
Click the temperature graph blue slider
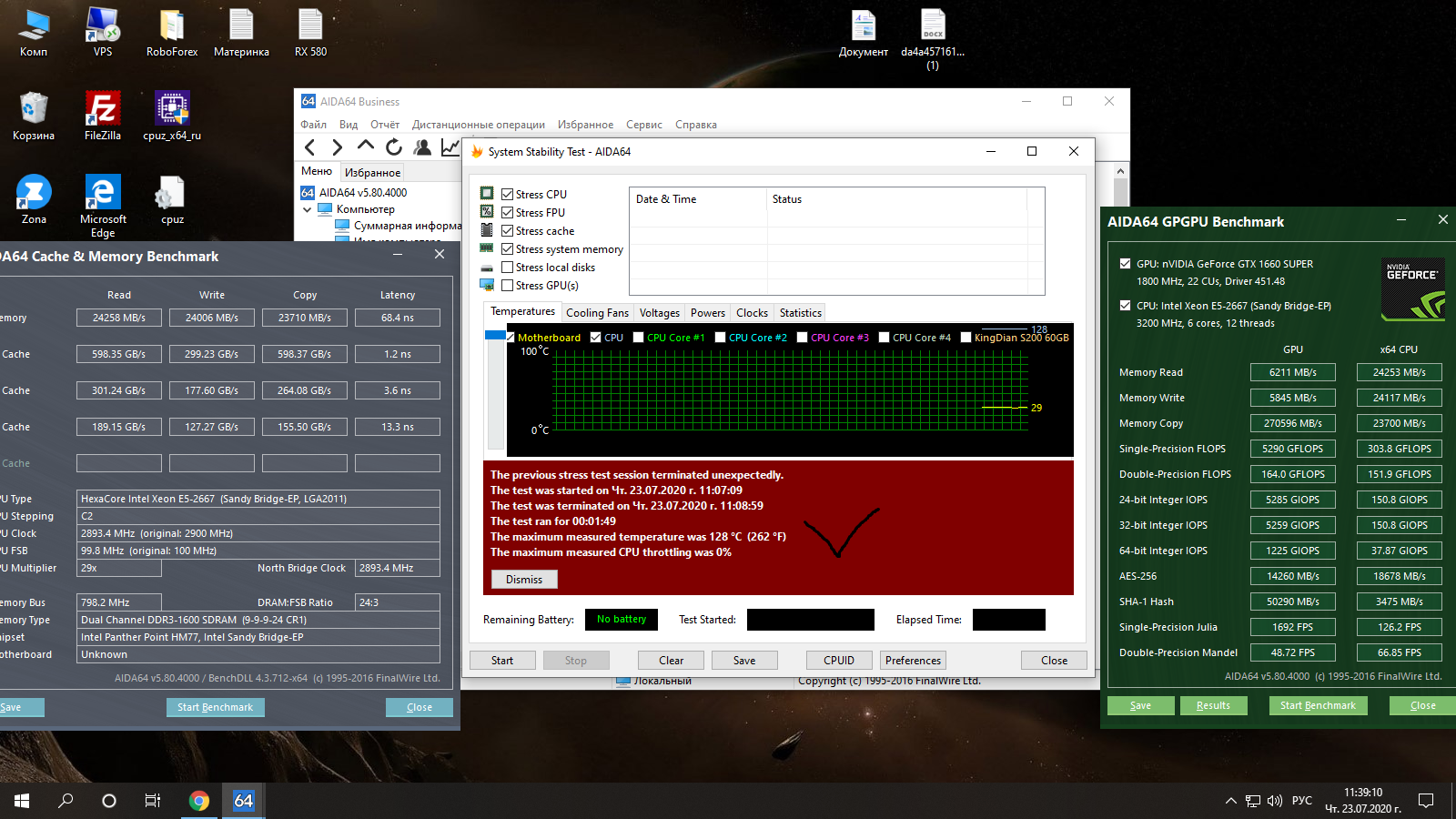495,336
